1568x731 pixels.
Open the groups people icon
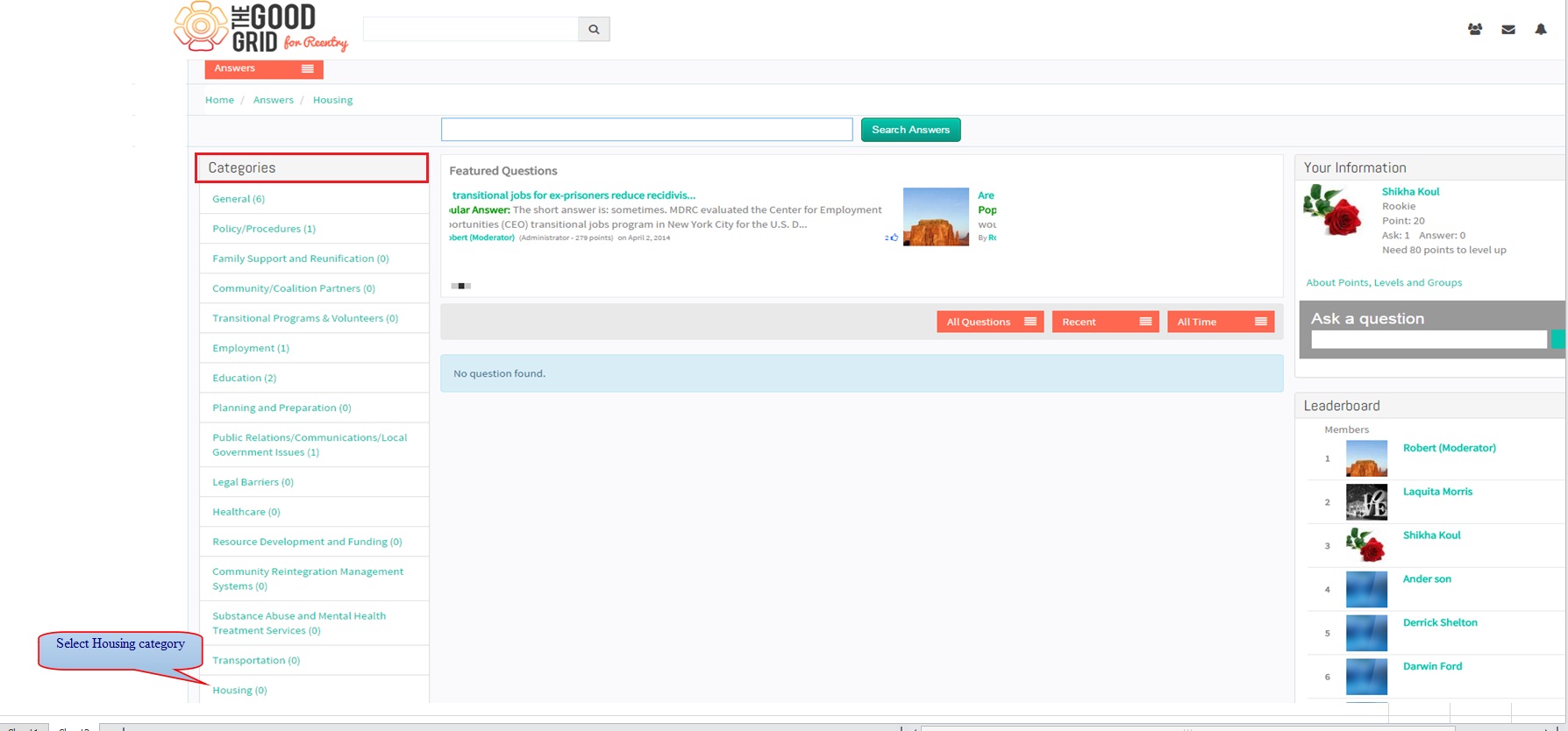click(1475, 29)
